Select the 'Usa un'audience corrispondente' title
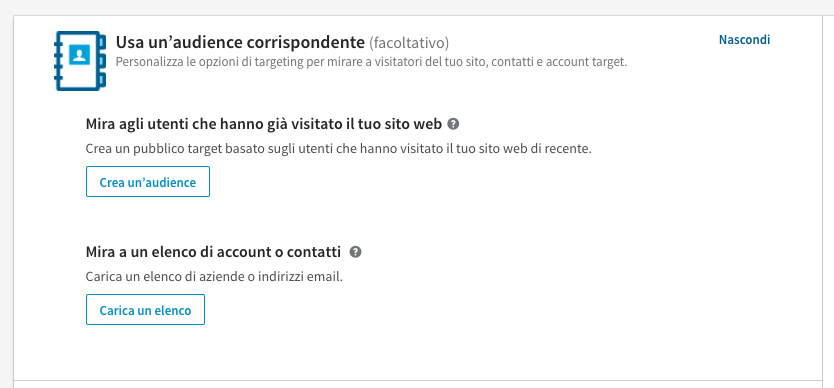 click(x=240, y=42)
